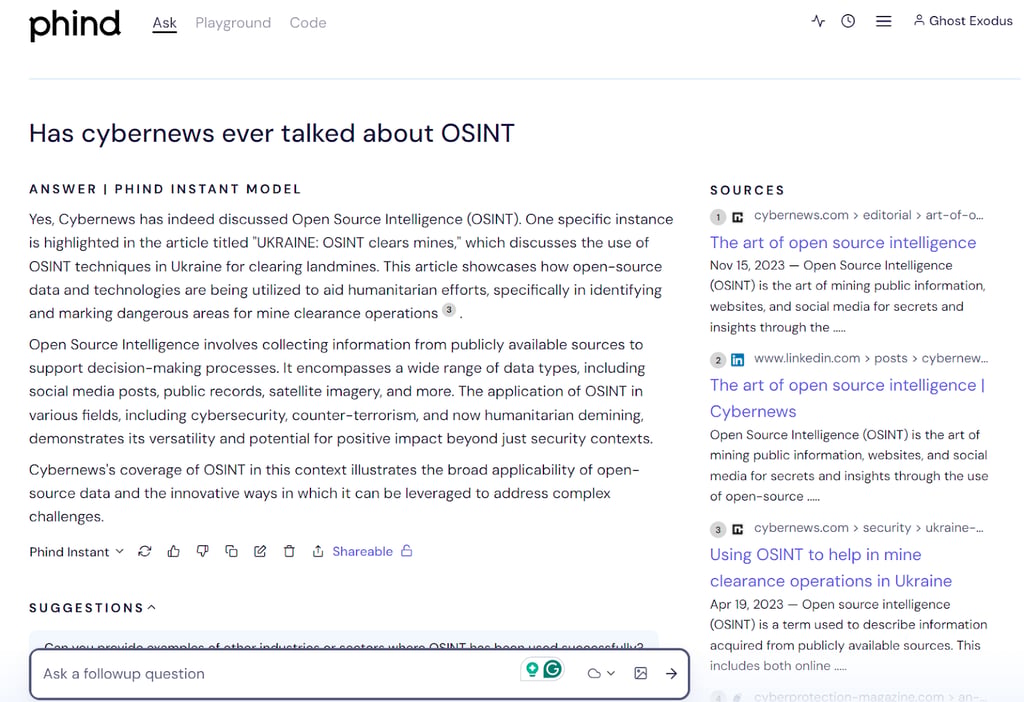This screenshot has width=1024, height=702.
Task: Regenerate the answer
Action: pyautogui.click(x=144, y=551)
